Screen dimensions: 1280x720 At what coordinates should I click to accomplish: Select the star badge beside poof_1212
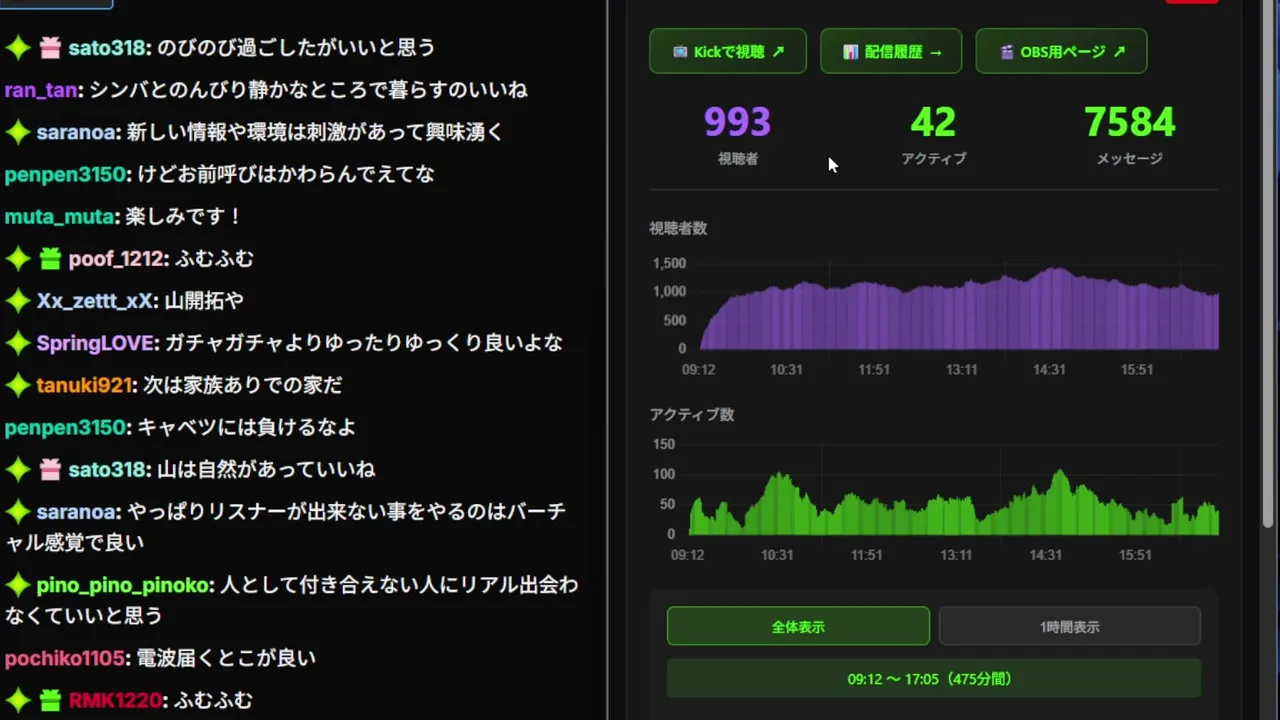pos(17,259)
